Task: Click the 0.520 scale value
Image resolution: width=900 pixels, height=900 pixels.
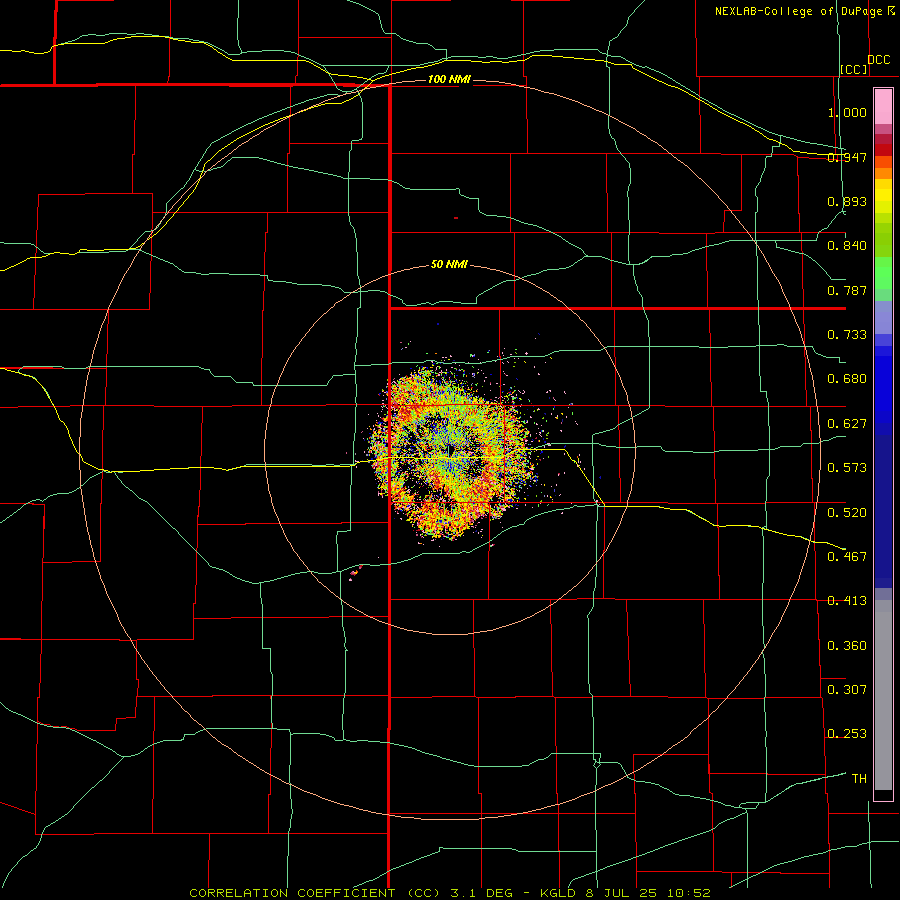Action: point(847,513)
